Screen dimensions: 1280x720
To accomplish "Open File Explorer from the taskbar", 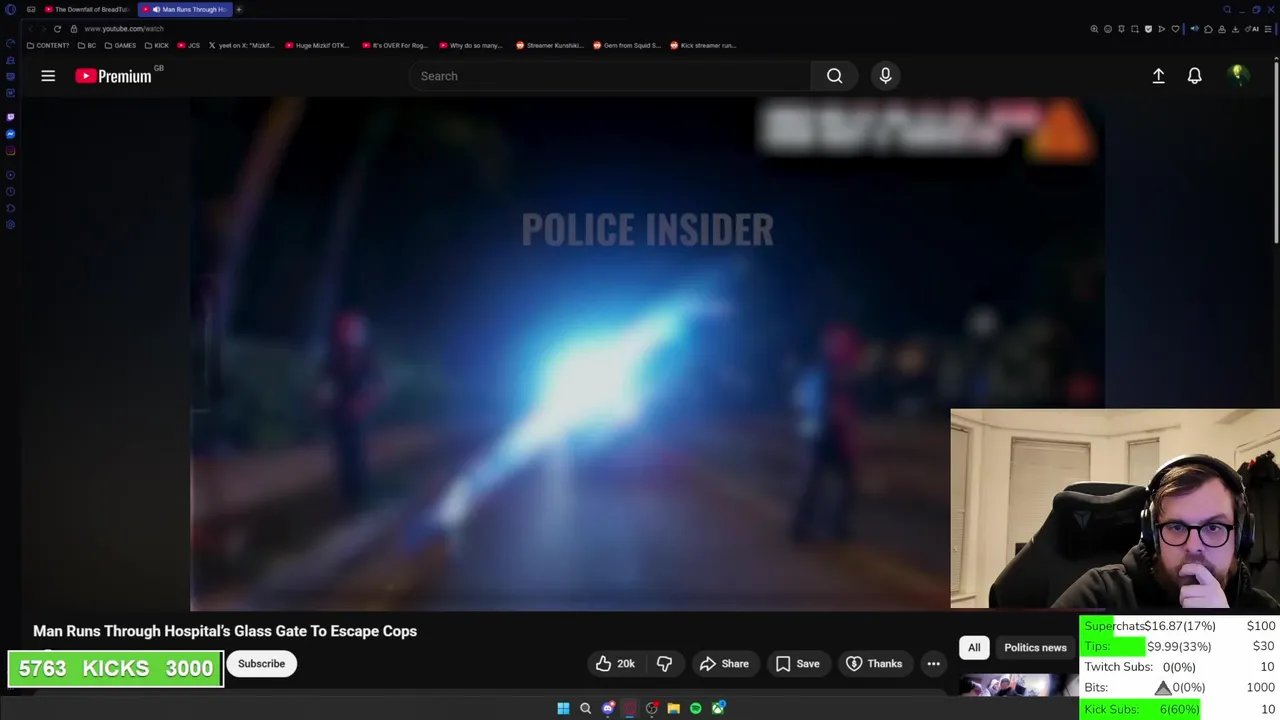I will click(674, 708).
